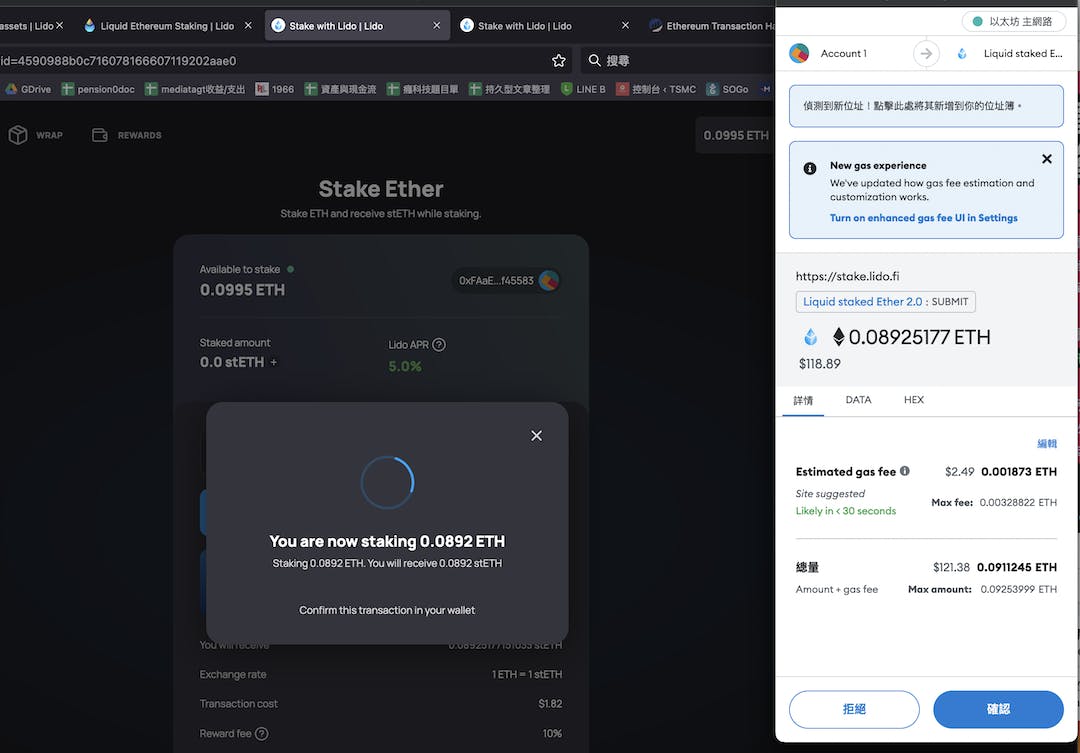Click the Lido APR 5.0% value

tap(405, 367)
